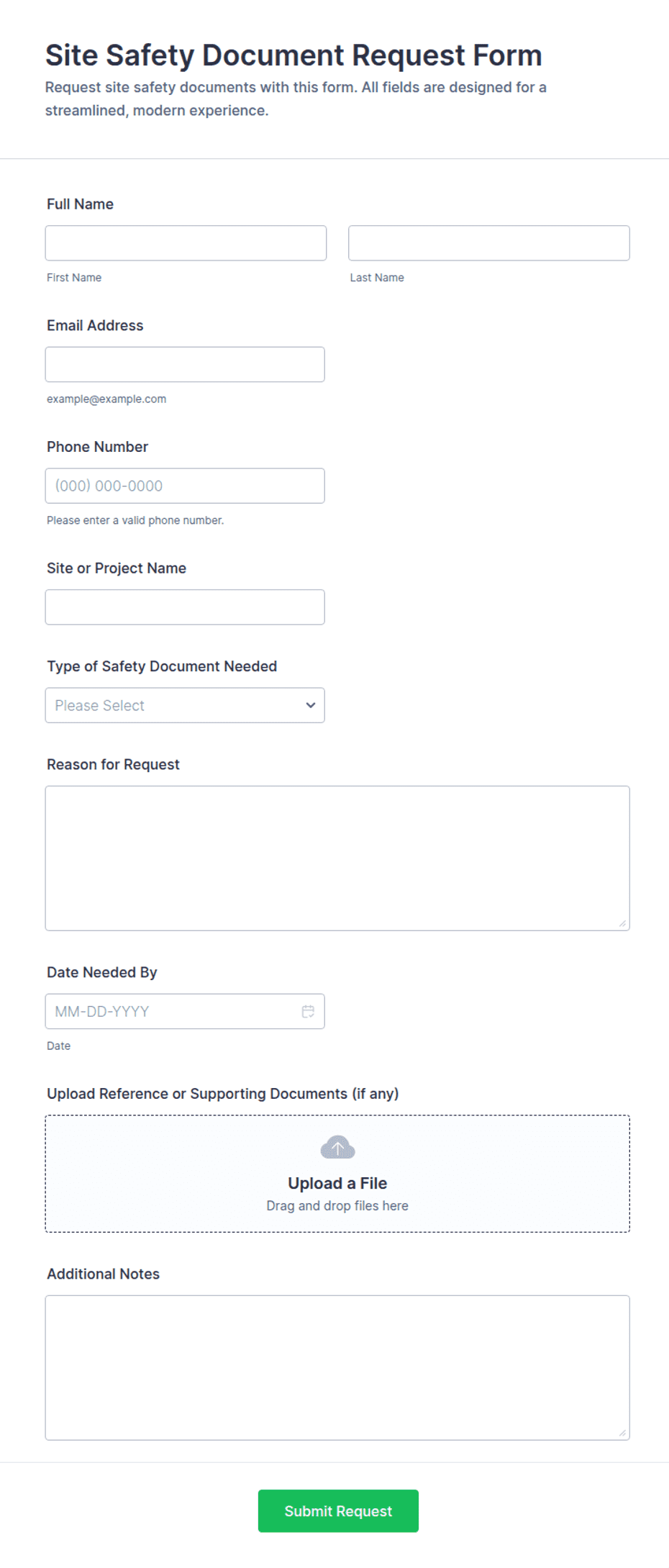
Task: Click the Phone Number input
Action: (x=185, y=486)
